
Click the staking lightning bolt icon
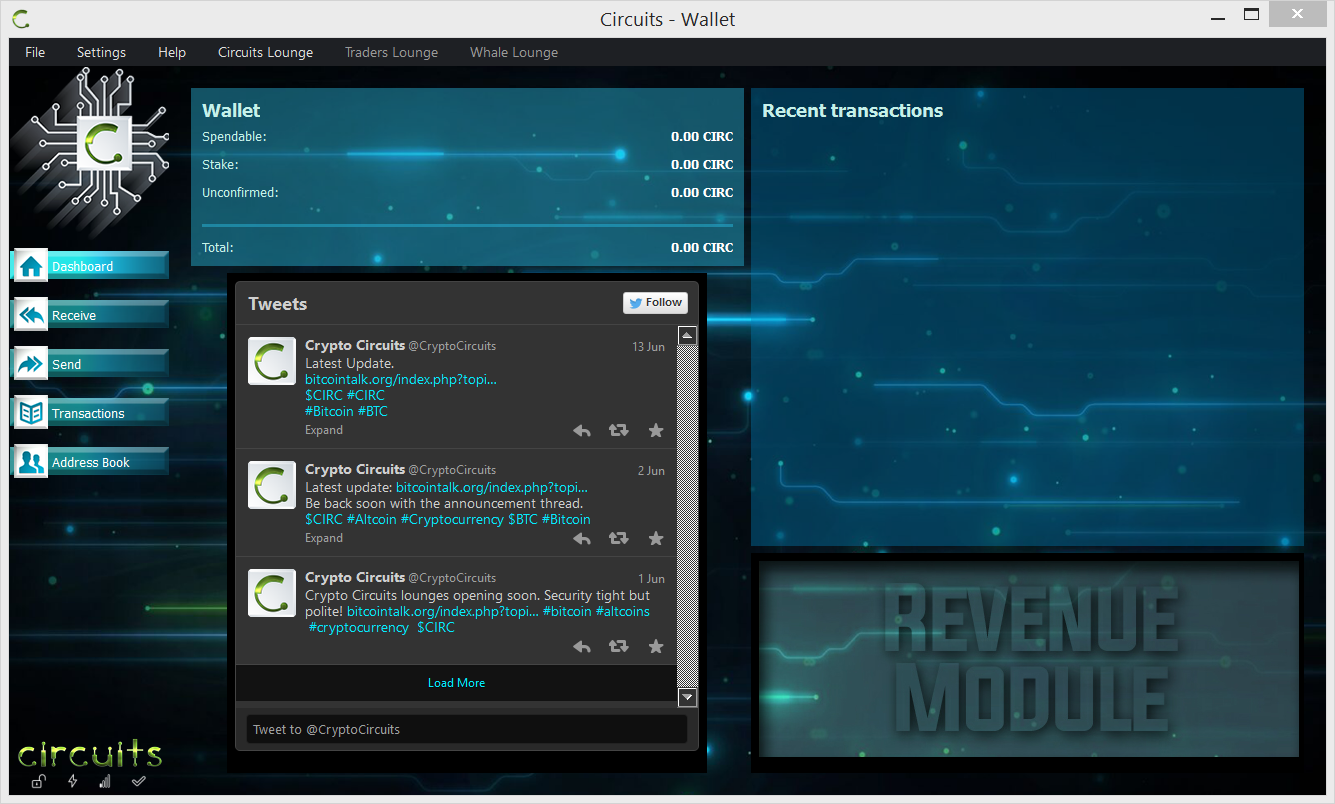72,781
